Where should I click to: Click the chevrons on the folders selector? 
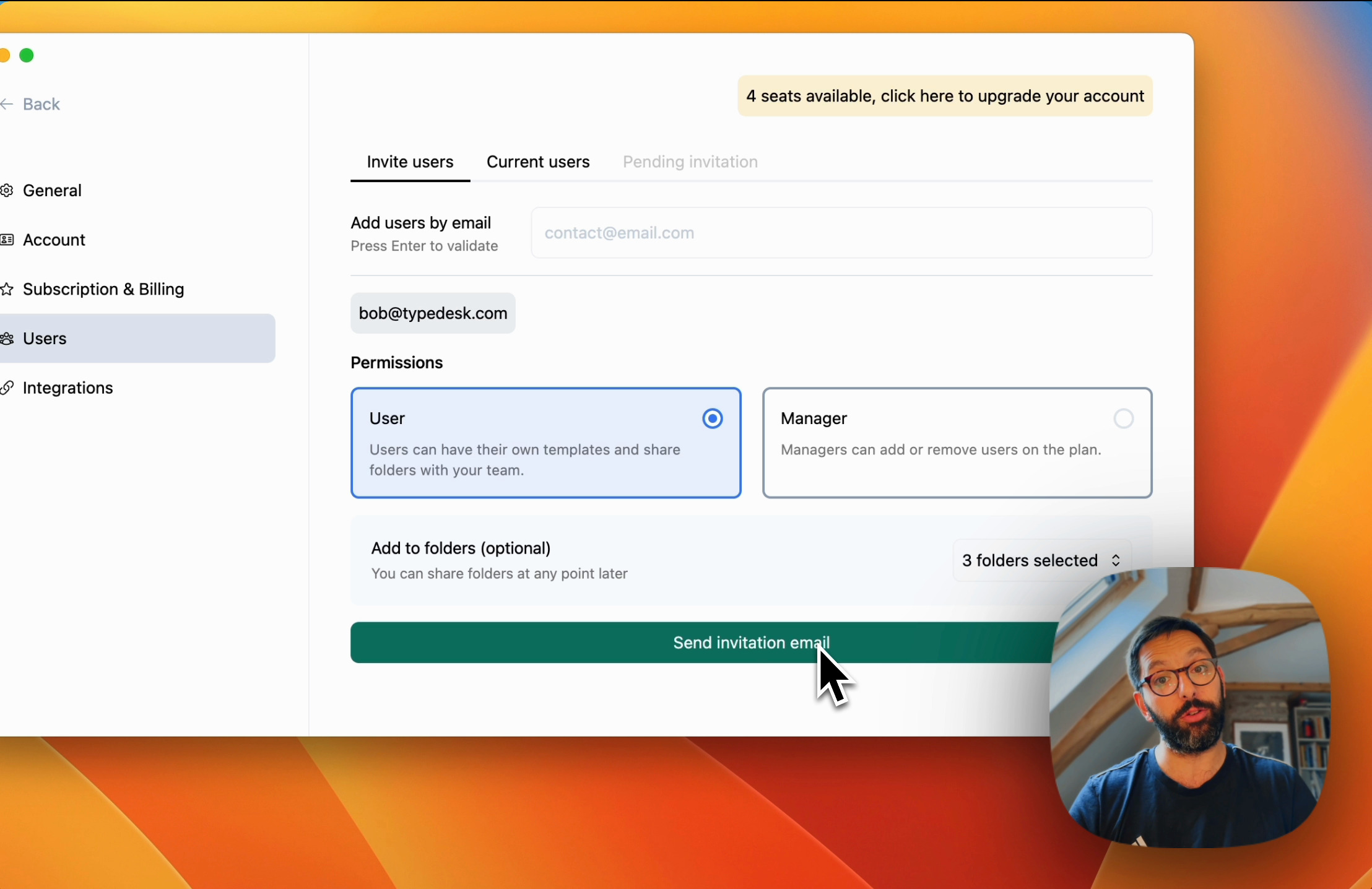tap(1116, 560)
